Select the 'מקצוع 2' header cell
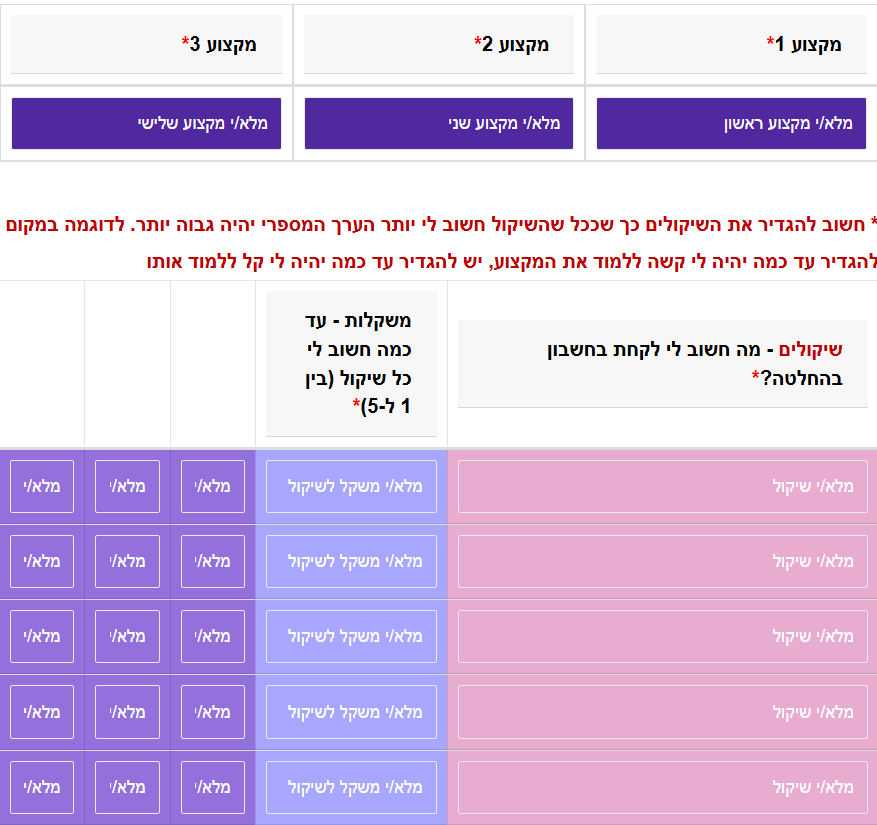Viewport: 877px width, 825px height. tap(438, 44)
